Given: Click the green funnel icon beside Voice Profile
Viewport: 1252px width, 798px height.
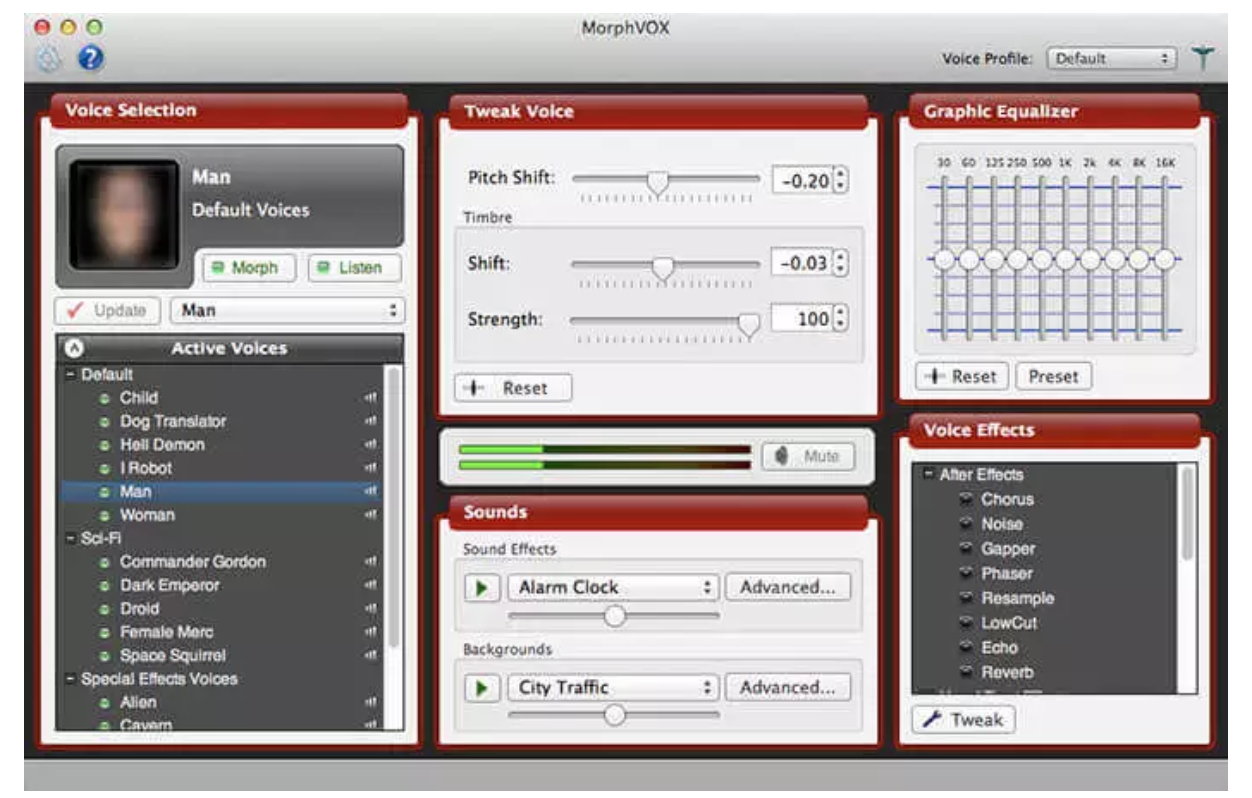Looking at the screenshot, I should point(1203,58).
